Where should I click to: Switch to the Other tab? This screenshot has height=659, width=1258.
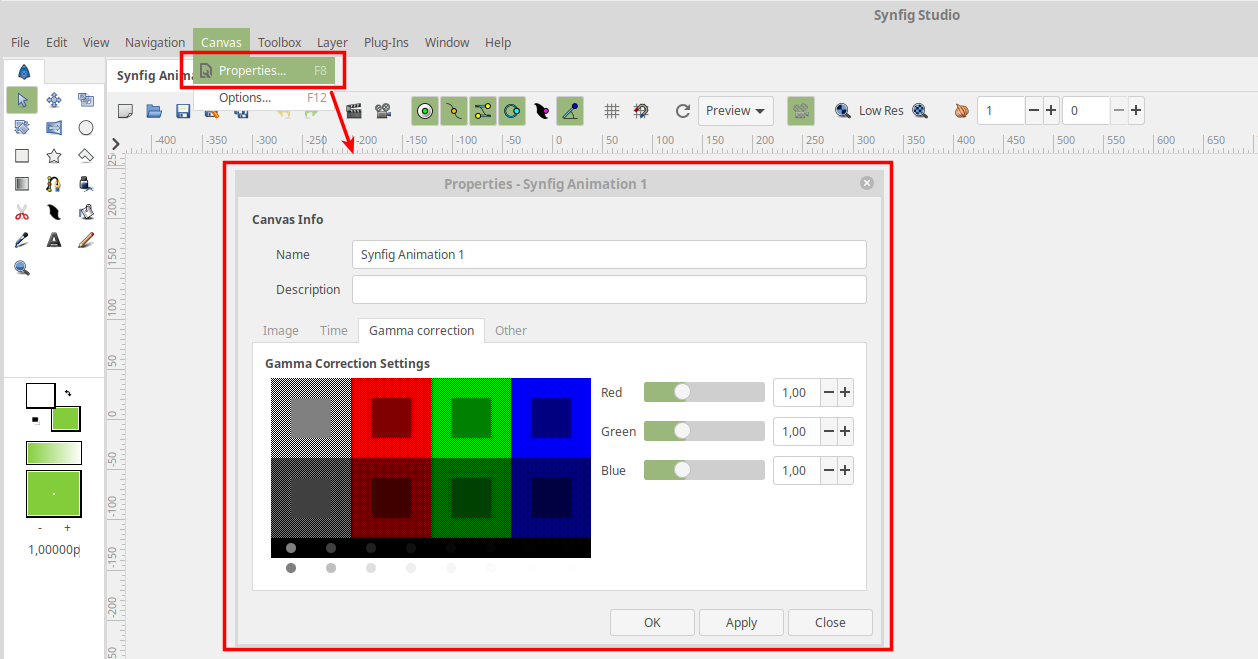pos(511,330)
